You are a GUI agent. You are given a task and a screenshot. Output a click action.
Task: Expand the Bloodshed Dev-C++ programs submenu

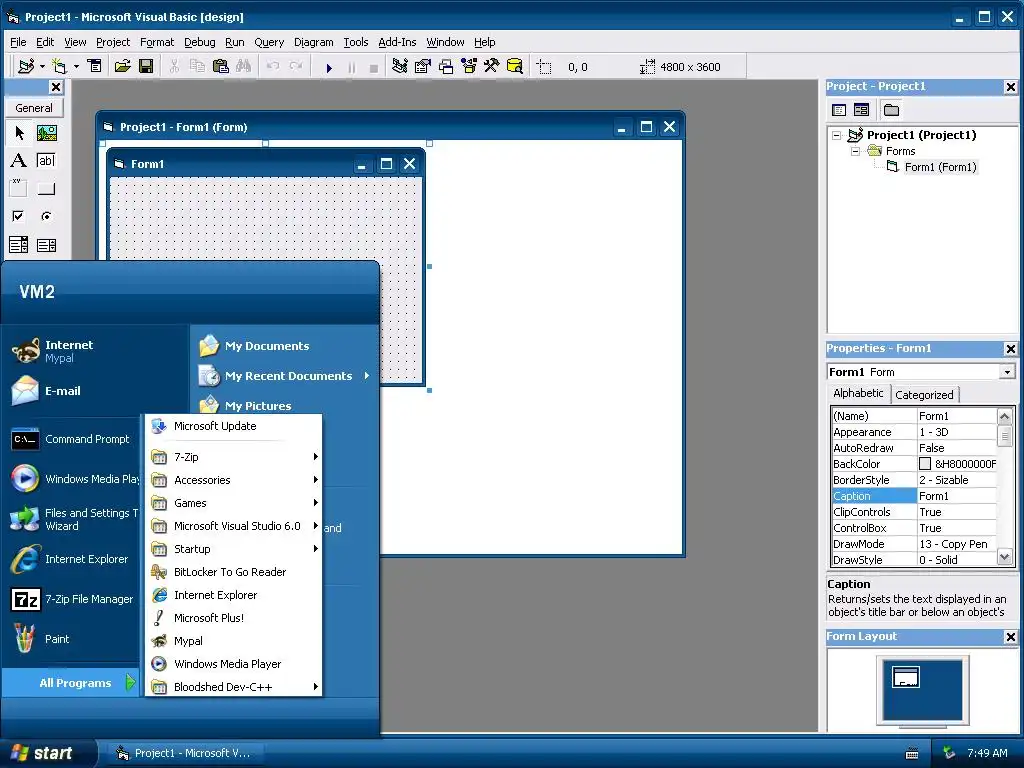tap(234, 687)
